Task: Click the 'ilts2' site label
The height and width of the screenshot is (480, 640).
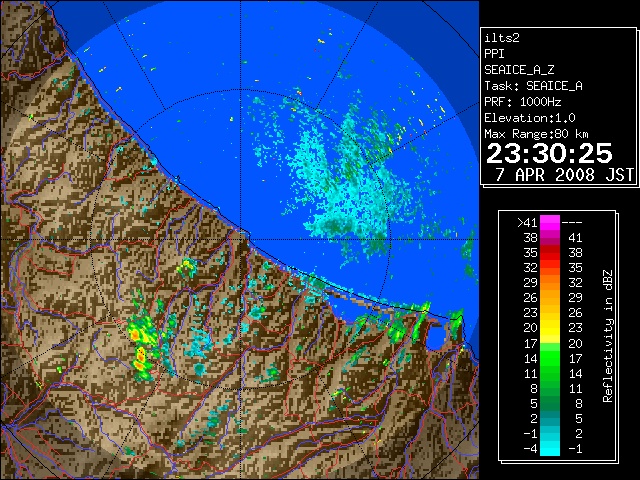Action: point(502,38)
